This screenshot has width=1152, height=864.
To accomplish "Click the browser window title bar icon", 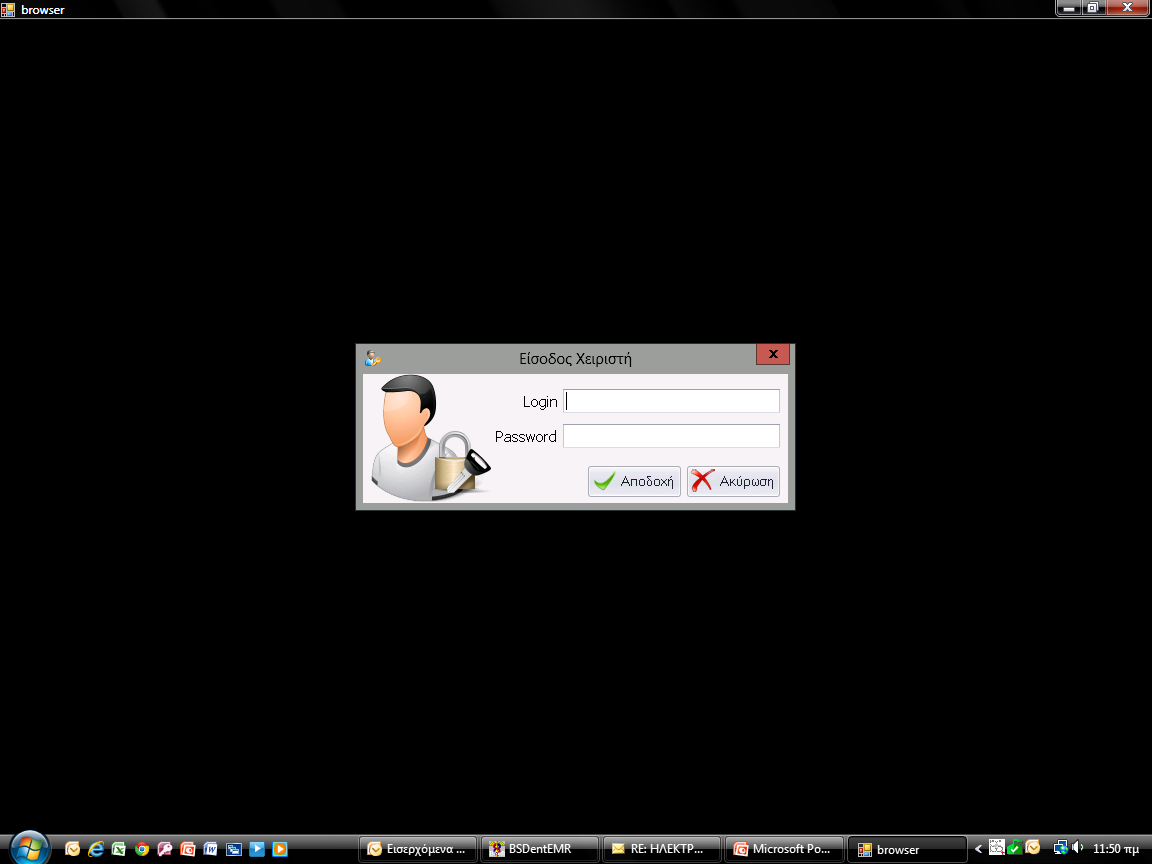I will [x=8, y=10].
